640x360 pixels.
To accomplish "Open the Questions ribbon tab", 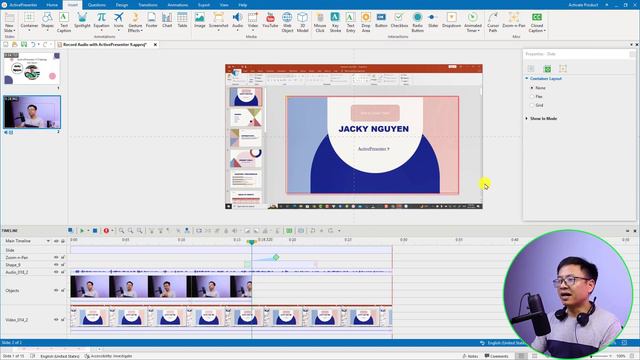I will (x=97, y=5).
